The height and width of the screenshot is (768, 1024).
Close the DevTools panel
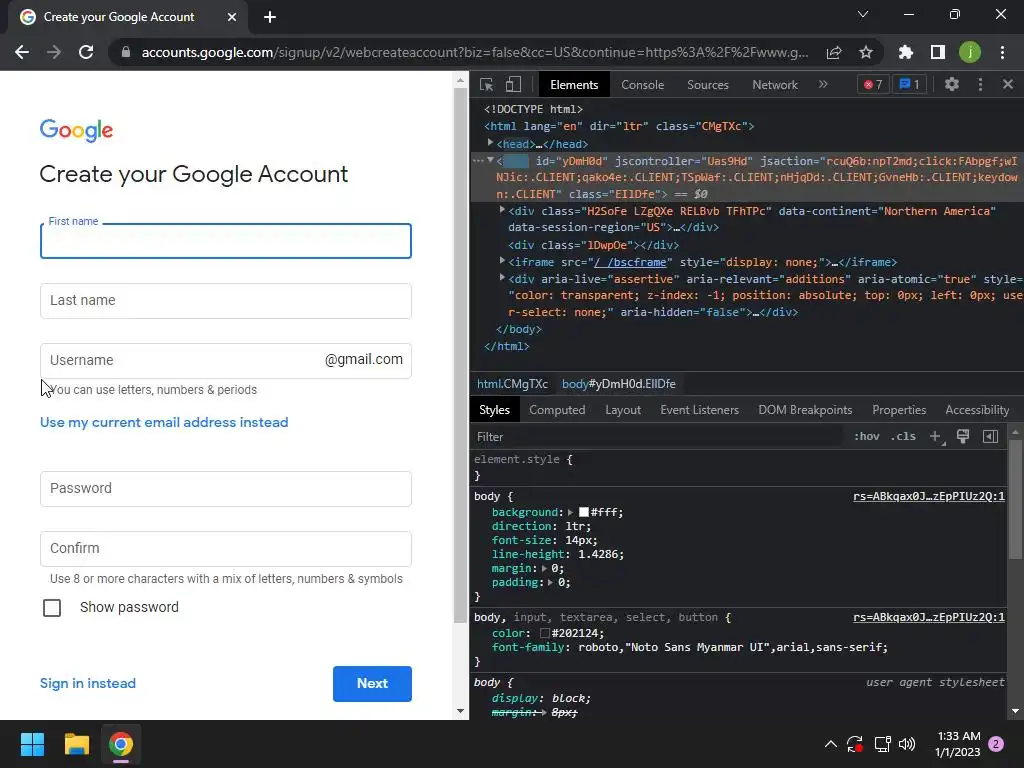pos(1008,84)
